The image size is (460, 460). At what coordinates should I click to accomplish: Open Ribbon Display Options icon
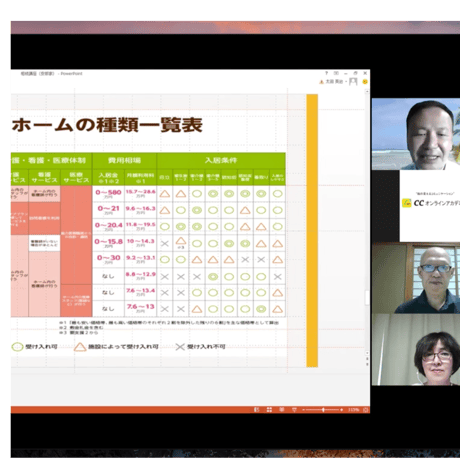(336, 73)
